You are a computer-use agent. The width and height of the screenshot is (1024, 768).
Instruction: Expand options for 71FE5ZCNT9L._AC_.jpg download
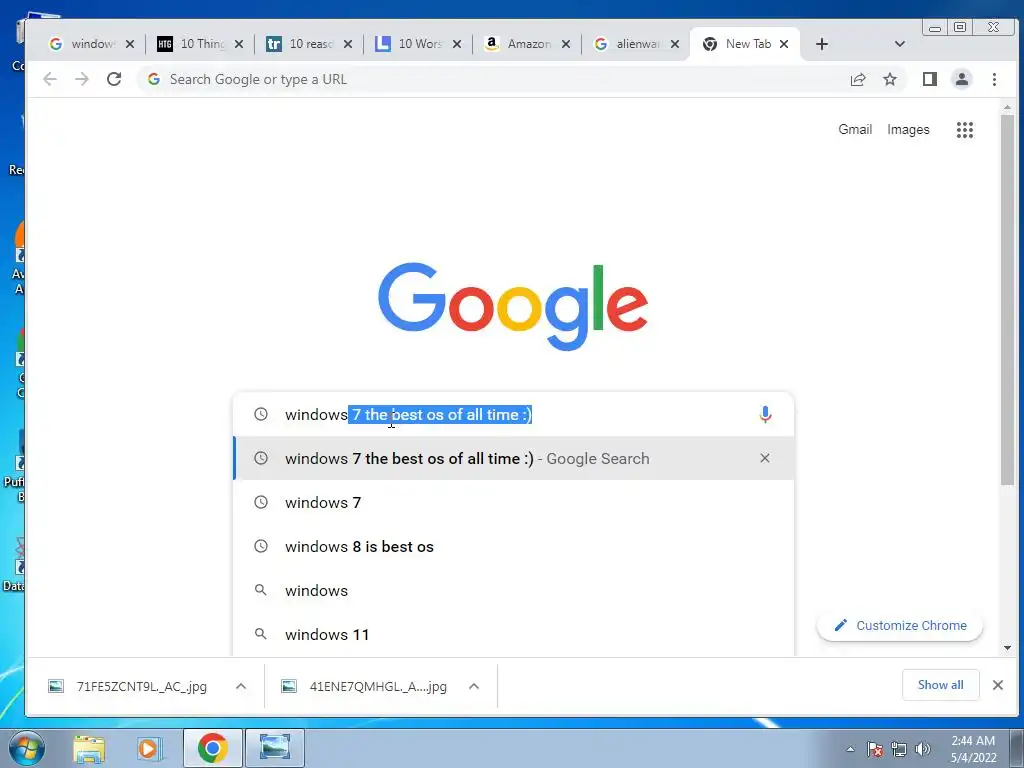click(x=241, y=686)
